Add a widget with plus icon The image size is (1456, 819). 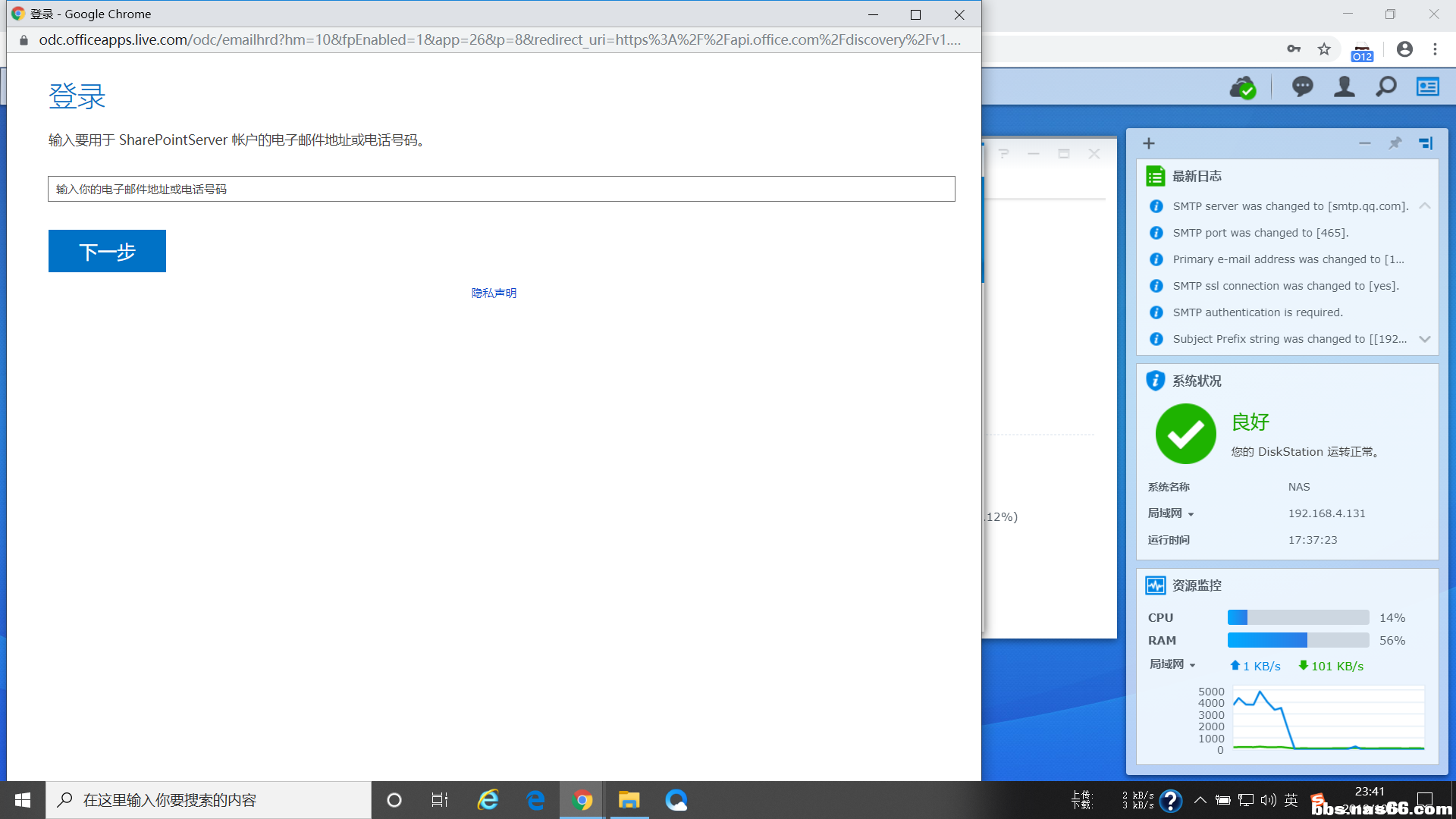click(1149, 143)
